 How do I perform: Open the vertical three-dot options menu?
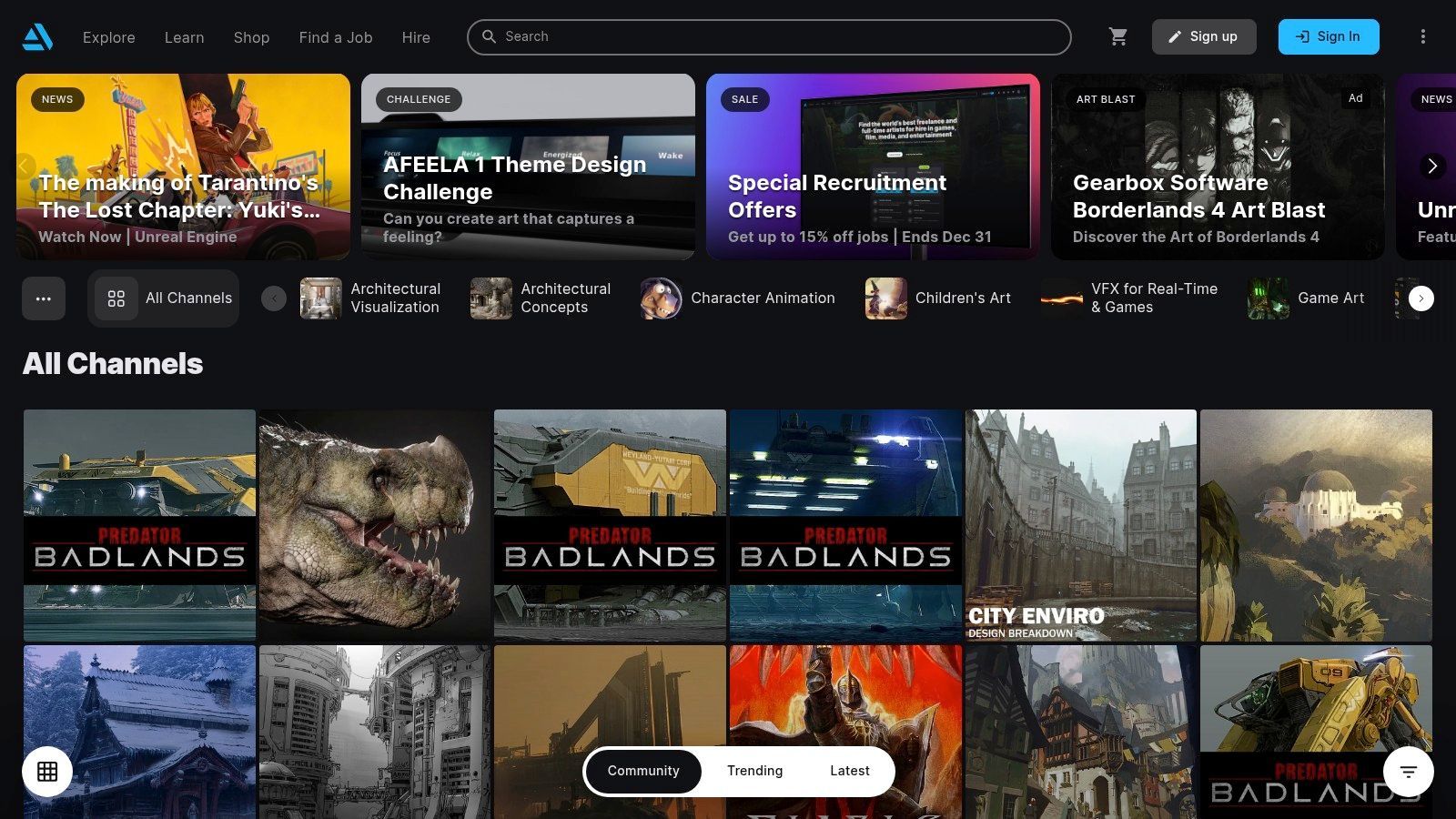(x=1423, y=37)
